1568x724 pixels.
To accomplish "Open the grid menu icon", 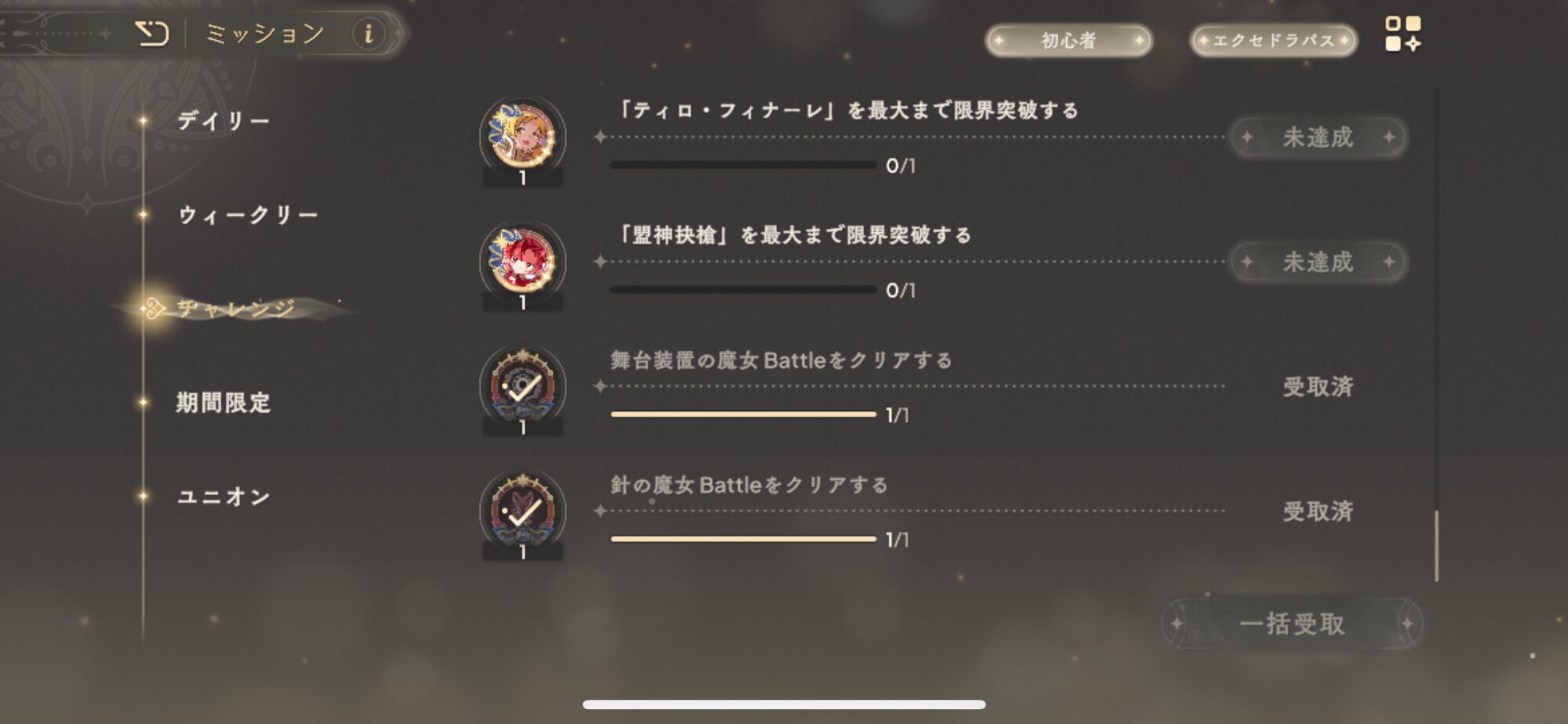I will click(1403, 34).
